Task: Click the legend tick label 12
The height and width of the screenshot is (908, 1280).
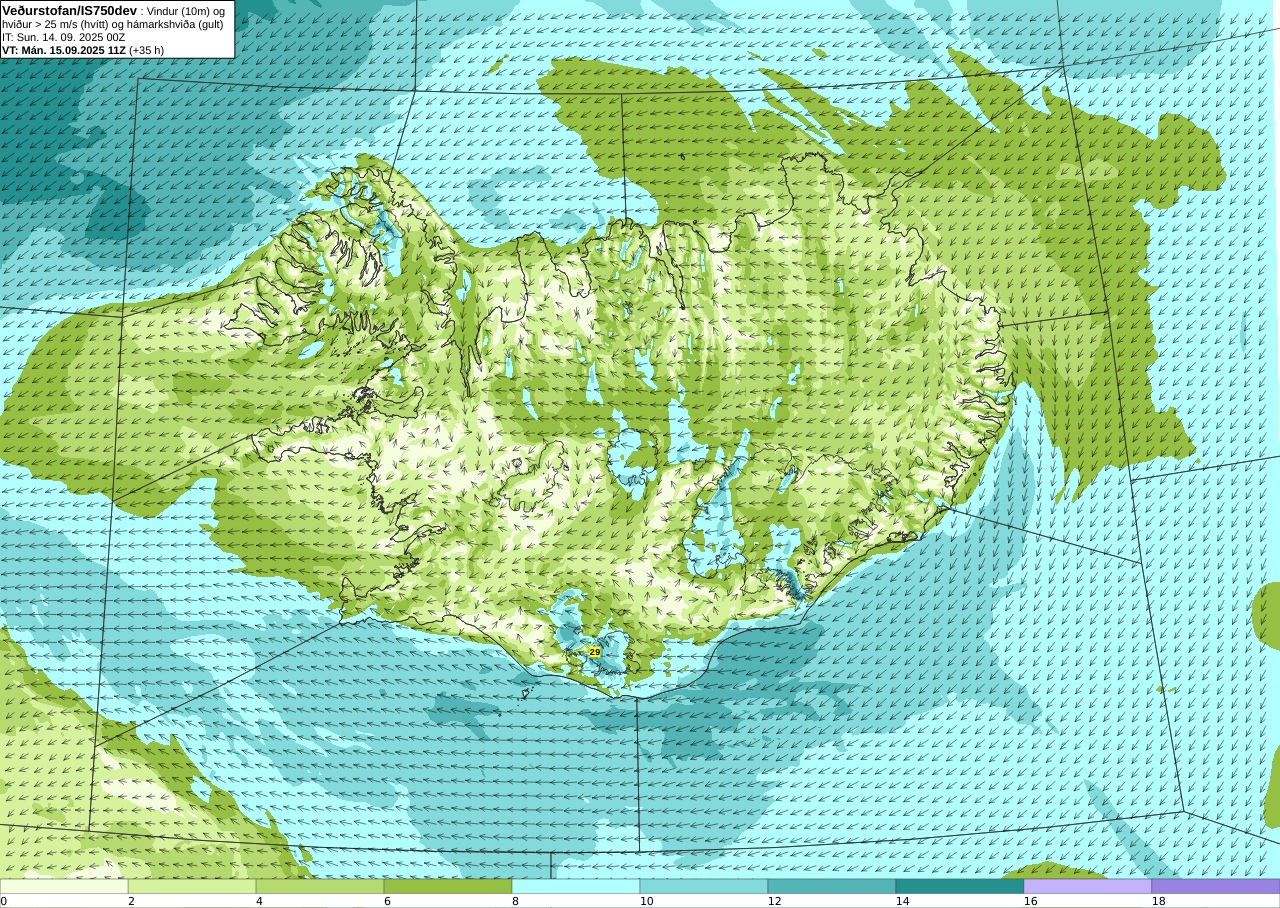Action: click(774, 901)
